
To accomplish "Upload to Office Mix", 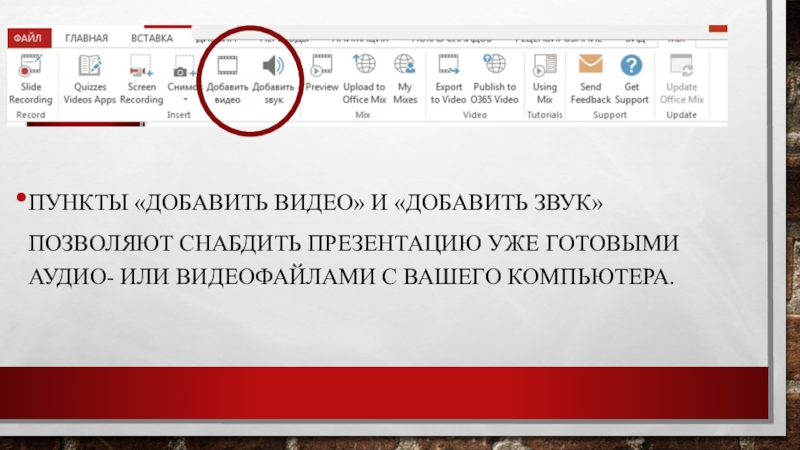I will pos(364,78).
